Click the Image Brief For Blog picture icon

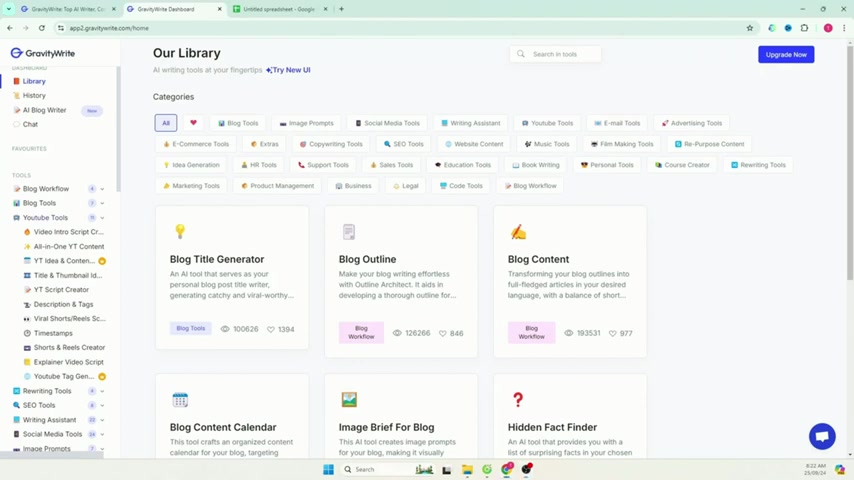[x=349, y=400]
